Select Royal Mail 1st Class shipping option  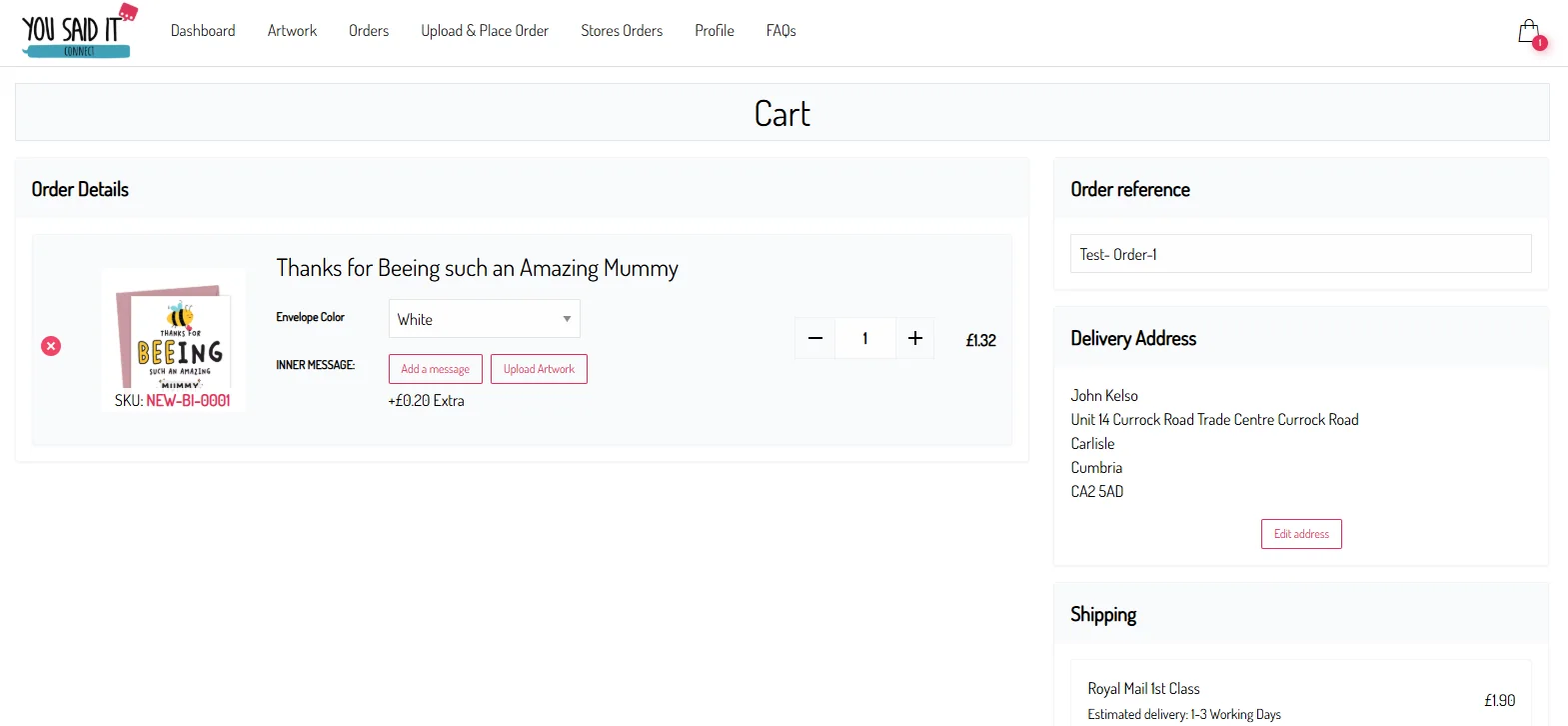tap(1300, 699)
